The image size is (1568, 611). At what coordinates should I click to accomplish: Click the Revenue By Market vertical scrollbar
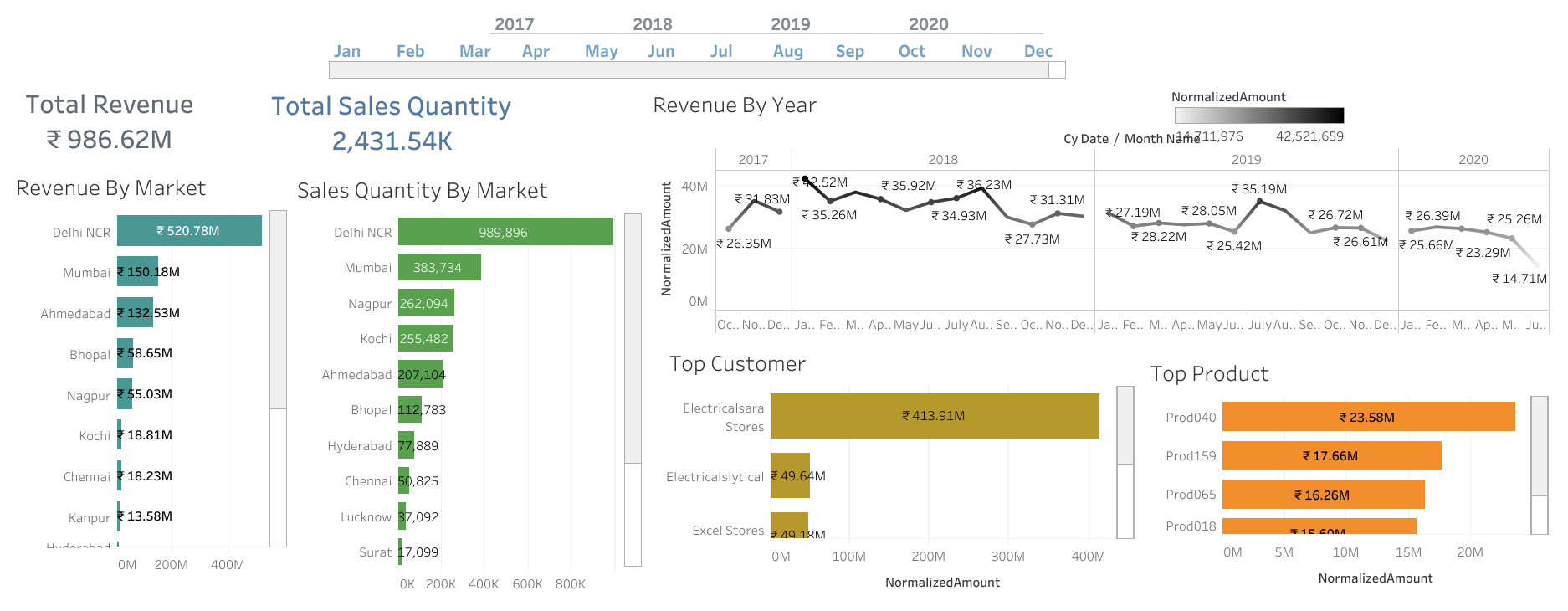pyautogui.click(x=279, y=310)
